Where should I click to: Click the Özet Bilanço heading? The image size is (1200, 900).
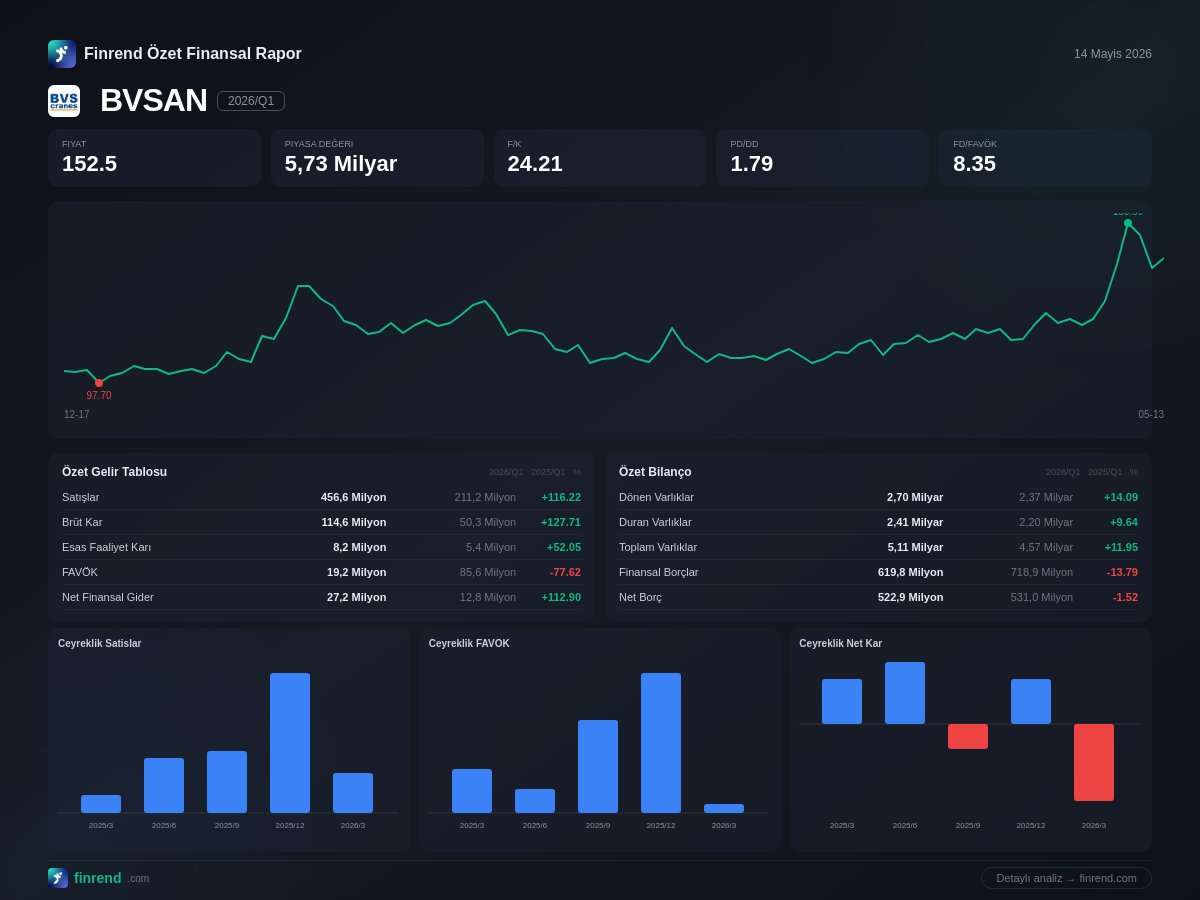point(655,472)
